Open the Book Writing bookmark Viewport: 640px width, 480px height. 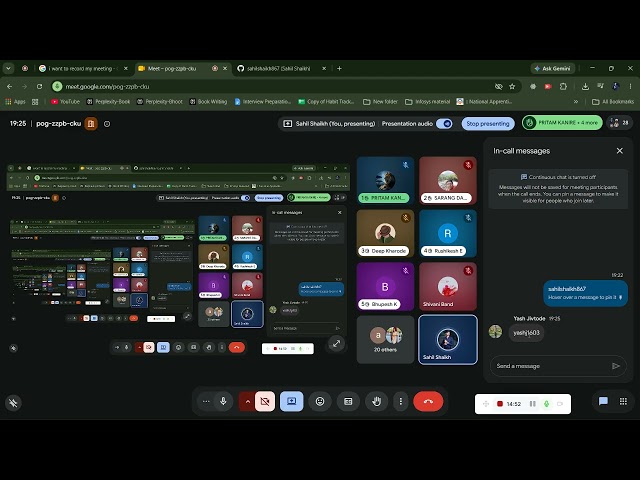(x=208, y=102)
